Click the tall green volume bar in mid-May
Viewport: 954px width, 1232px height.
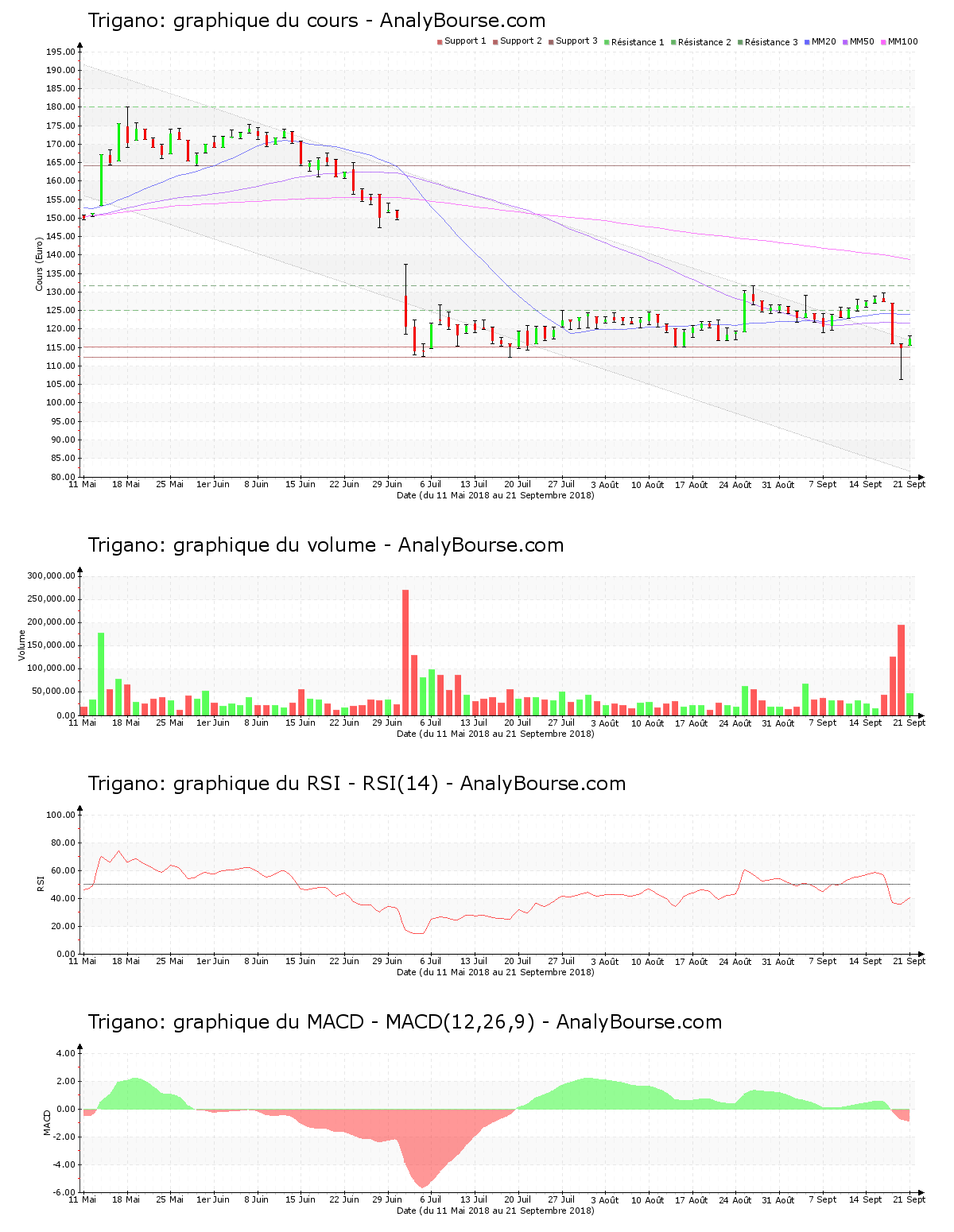pos(101,673)
